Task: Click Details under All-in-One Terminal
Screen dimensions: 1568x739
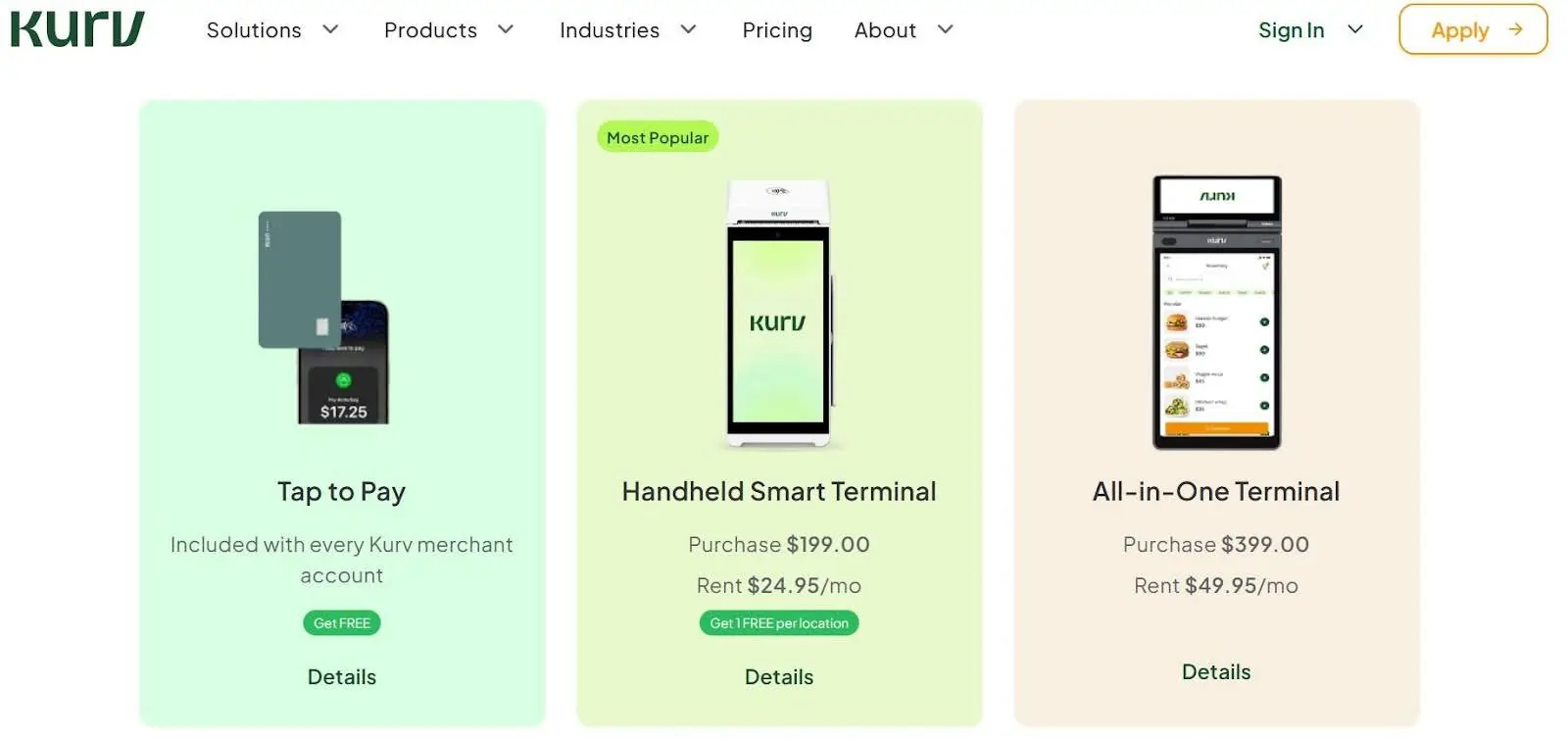Action: [1215, 671]
